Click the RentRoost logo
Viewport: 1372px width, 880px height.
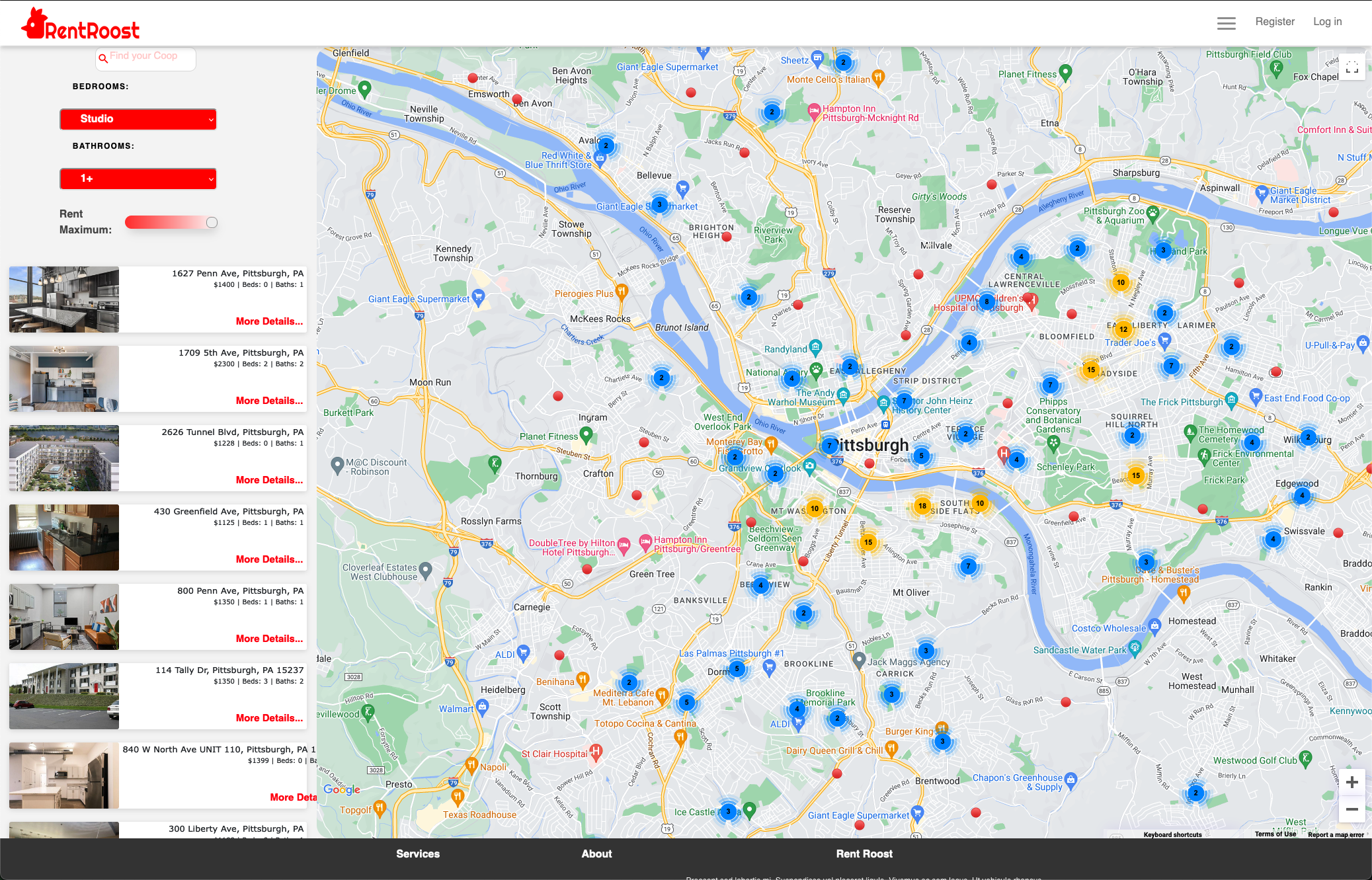click(x=81, y=24)
